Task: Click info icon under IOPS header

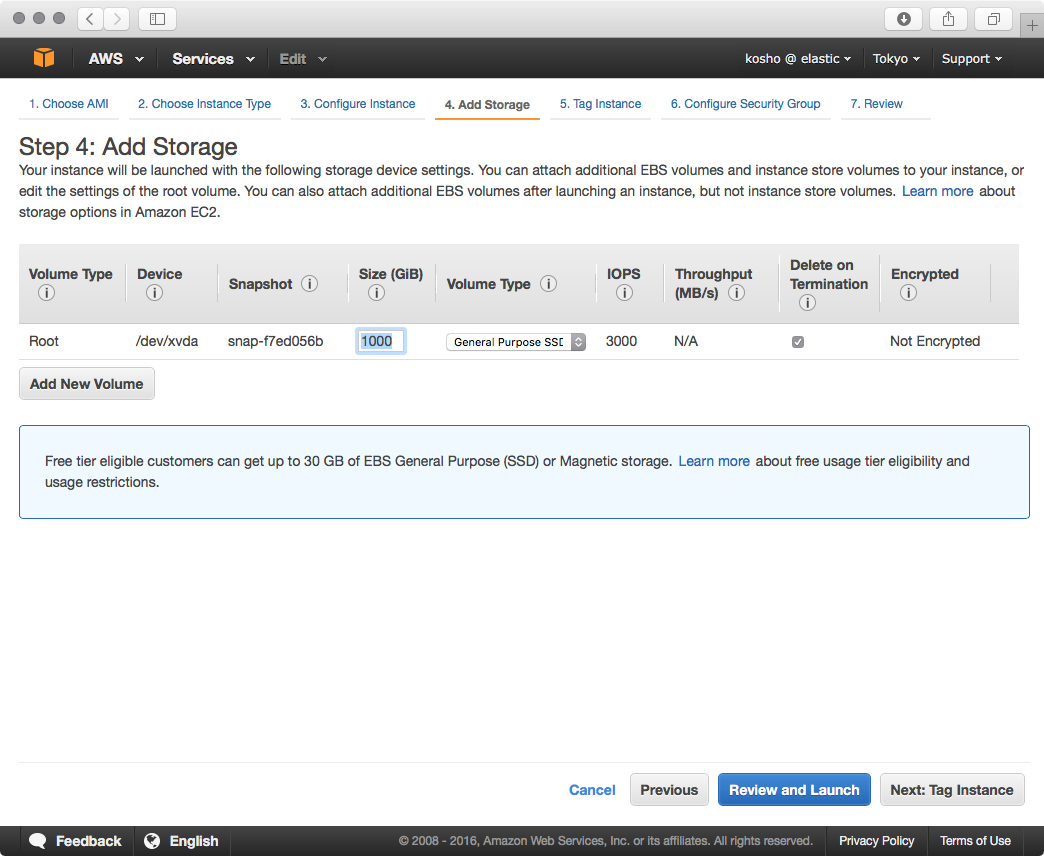Action: [624, 293]
